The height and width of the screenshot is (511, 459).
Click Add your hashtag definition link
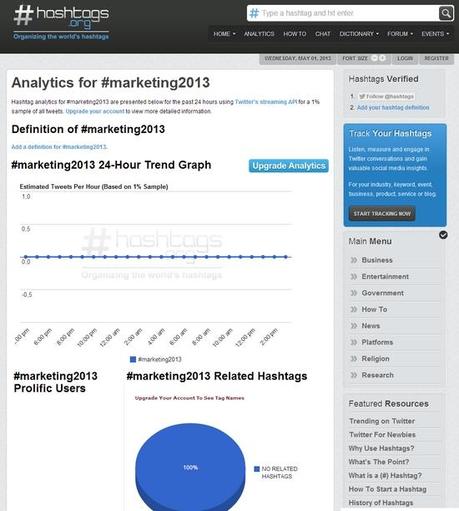click(x=393, y=107)
